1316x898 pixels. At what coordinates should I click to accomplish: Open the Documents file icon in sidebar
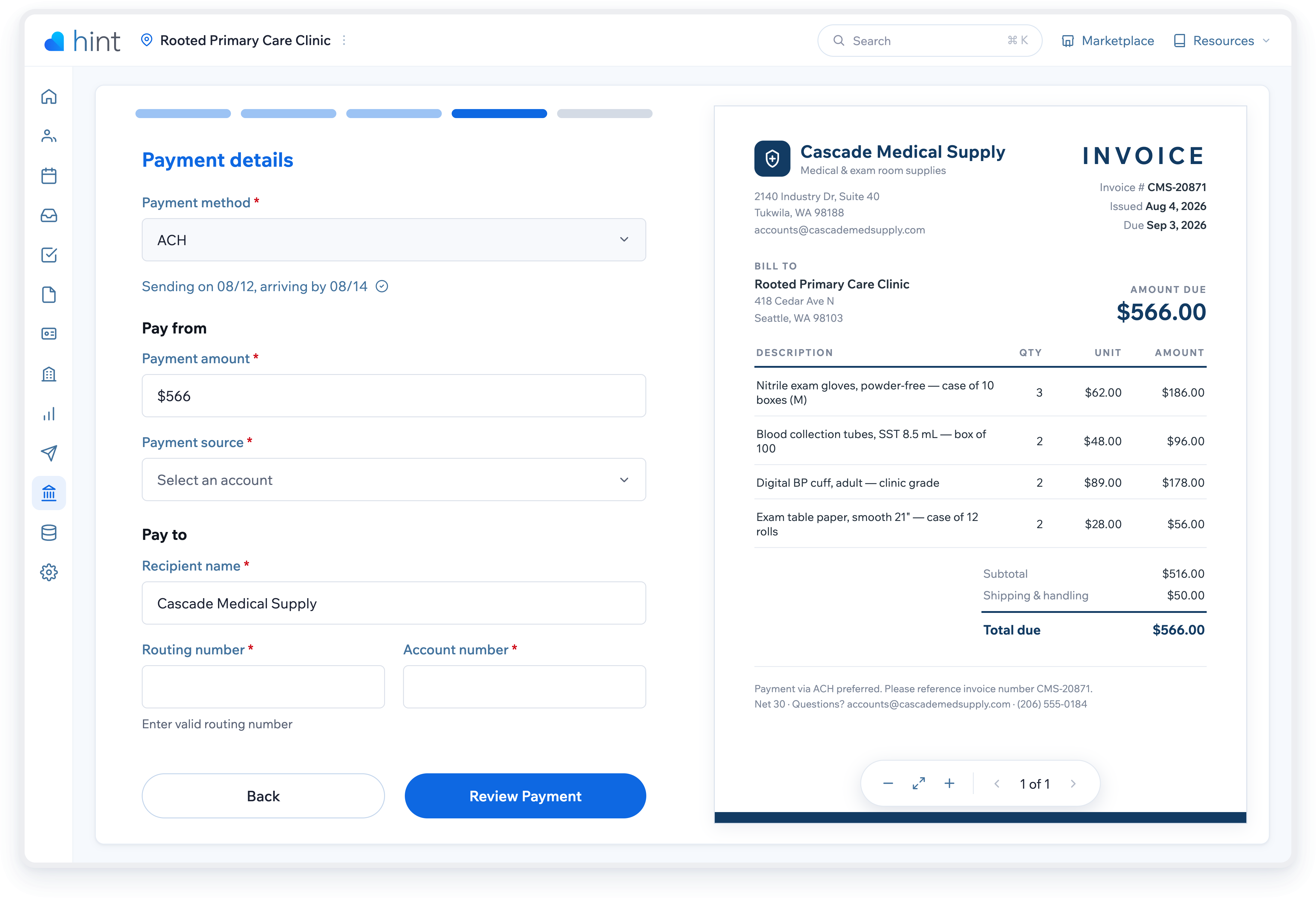49,295
